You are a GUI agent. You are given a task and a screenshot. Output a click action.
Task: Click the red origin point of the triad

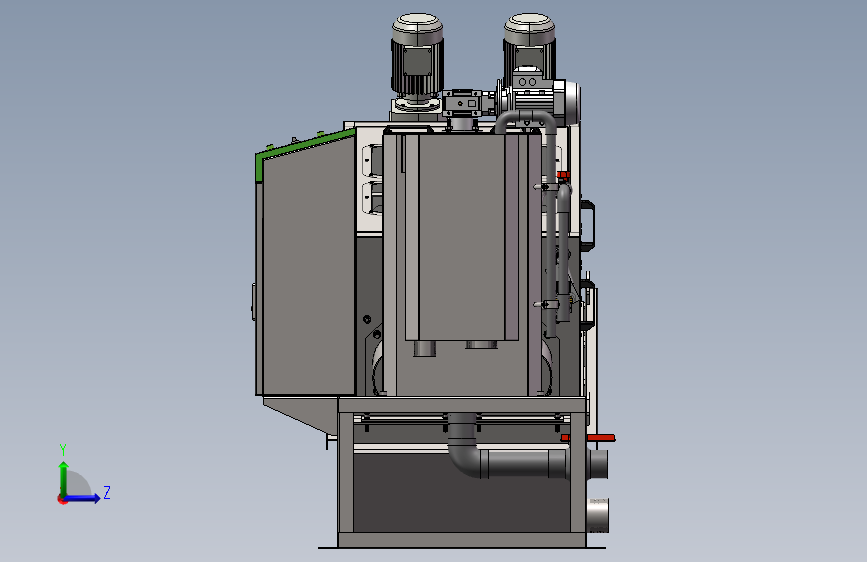pyautogui.click(x=62, y=499)
